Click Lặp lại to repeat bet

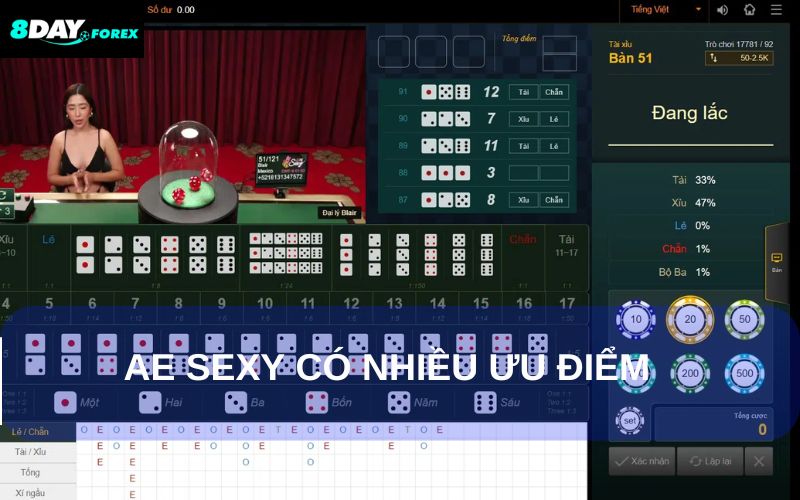(x=708, y=461)
